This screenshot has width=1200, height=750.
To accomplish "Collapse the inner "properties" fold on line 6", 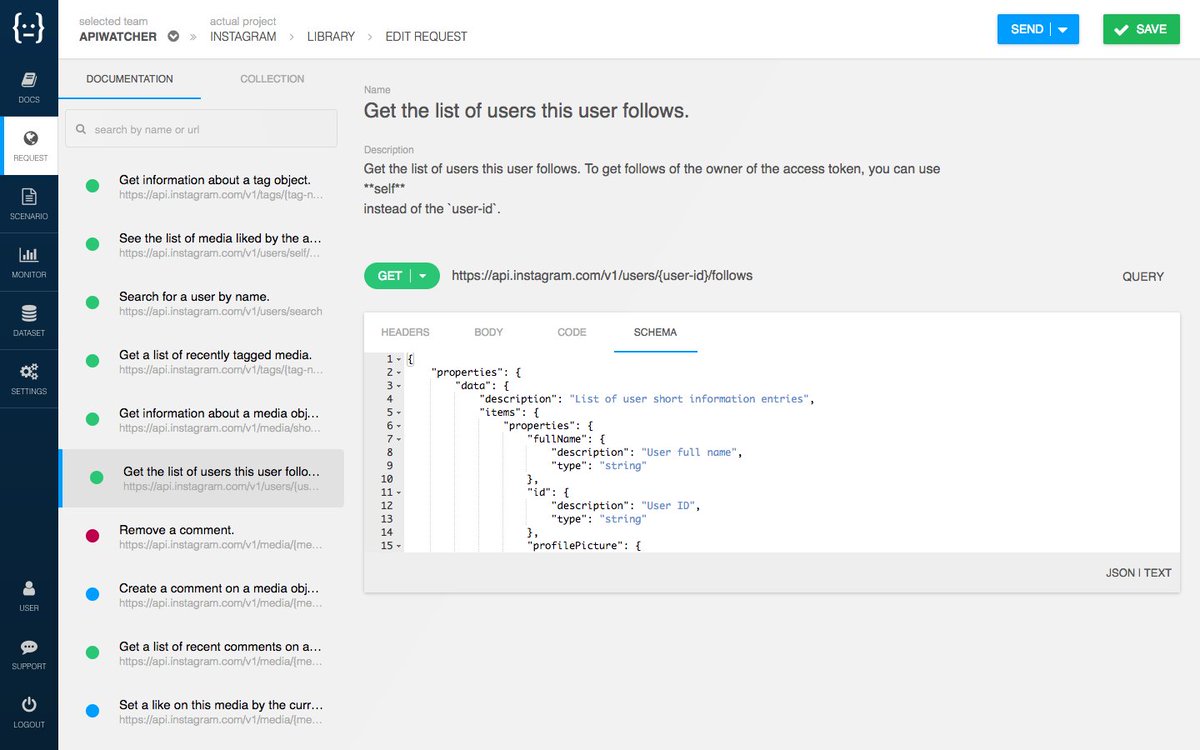I will [x=399, y=425].
